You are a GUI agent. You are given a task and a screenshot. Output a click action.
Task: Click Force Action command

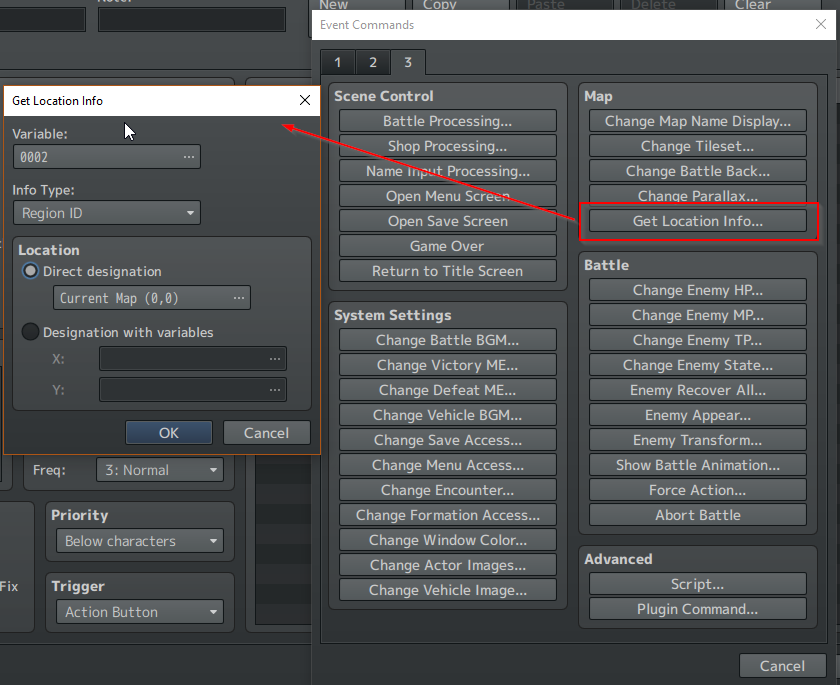(x=698, y=490)
